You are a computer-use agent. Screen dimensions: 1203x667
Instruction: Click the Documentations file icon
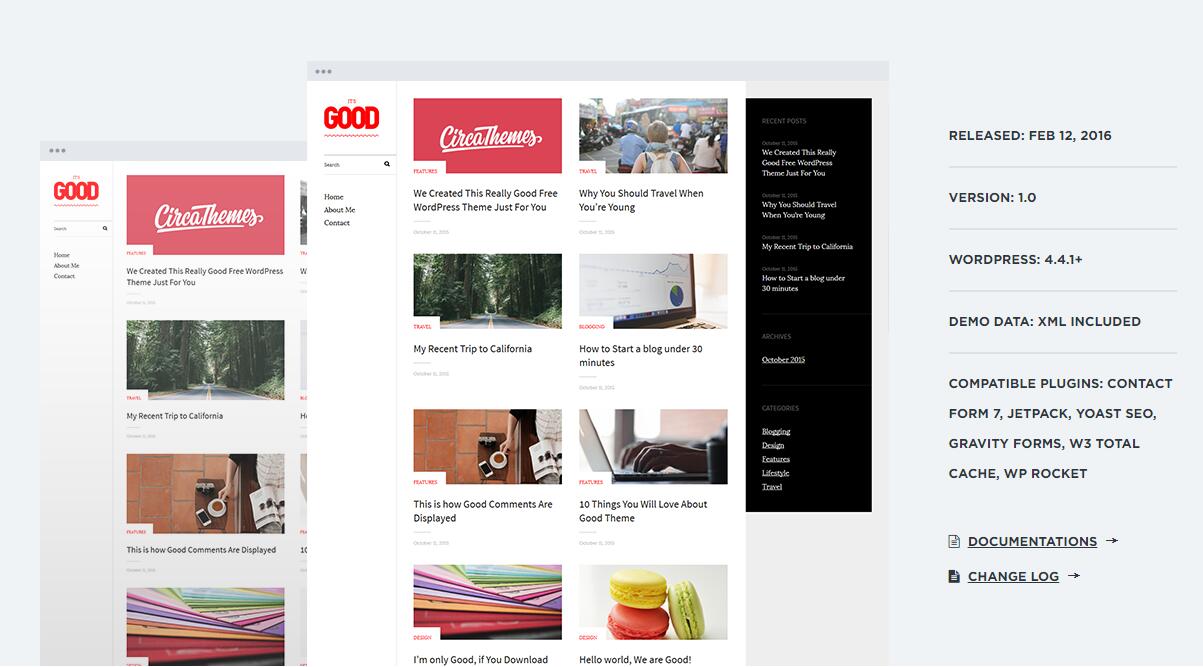click(x=954, y=542)
